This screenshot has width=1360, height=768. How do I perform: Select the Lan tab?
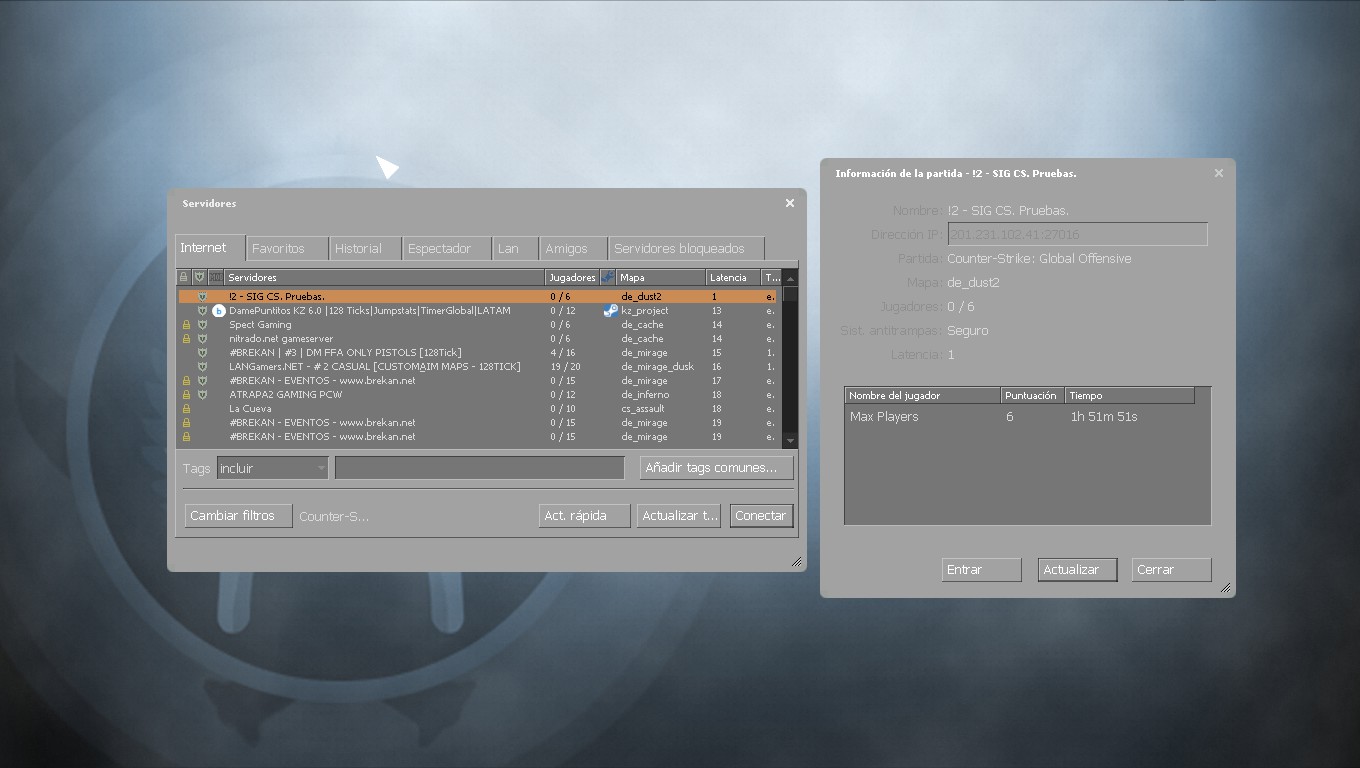tap(516, 248)
